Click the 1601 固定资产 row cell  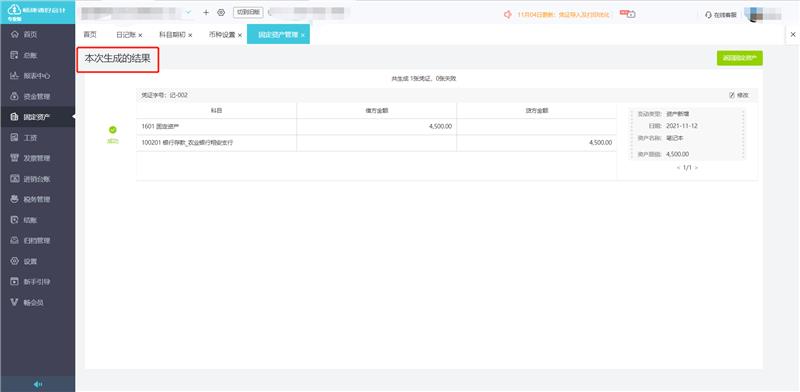(x=216, y=127)
